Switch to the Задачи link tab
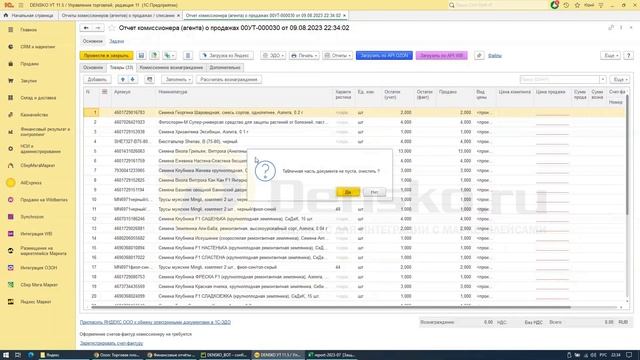 [116, 41]
